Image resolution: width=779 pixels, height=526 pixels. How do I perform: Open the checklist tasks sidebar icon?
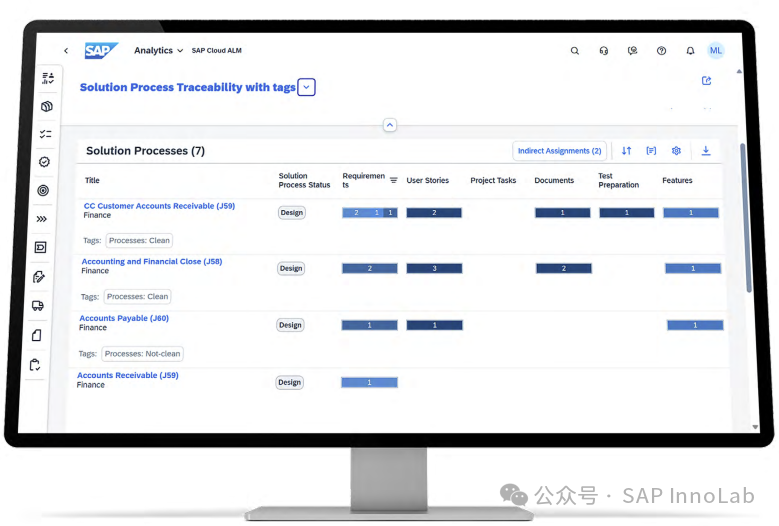pos(46,134)
